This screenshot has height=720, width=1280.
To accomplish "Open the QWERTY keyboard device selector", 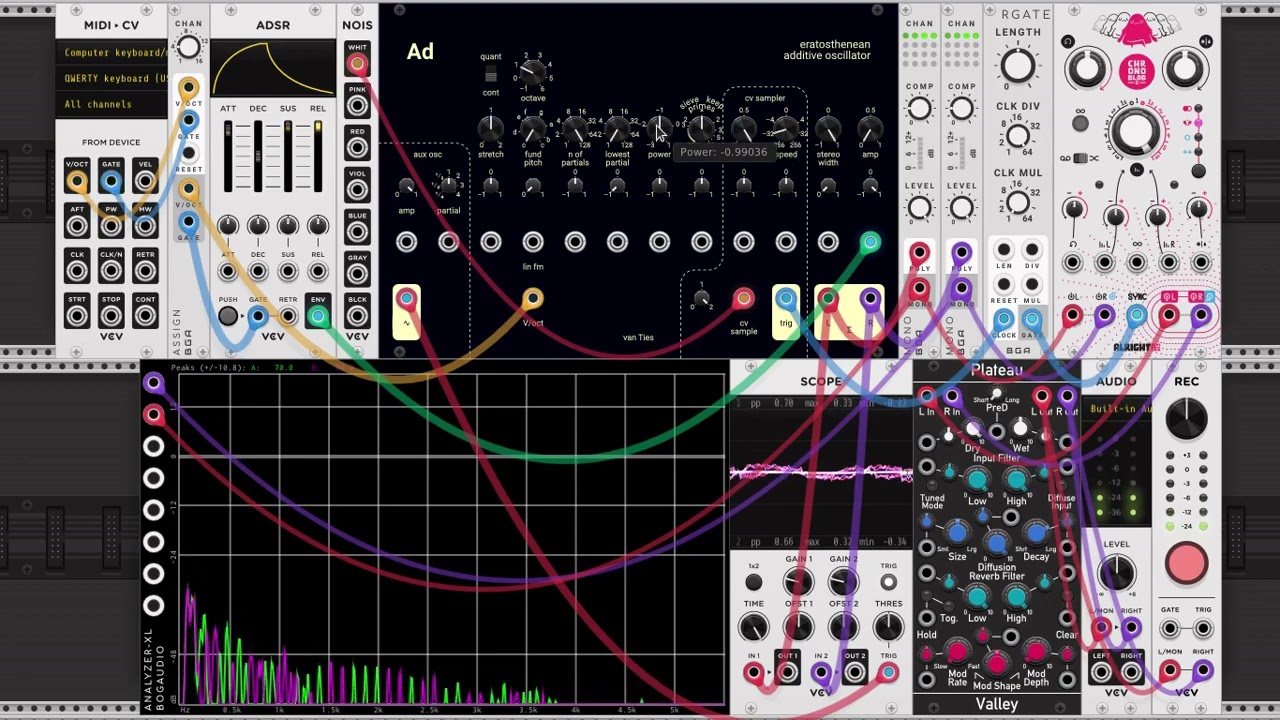I will pyautogui.click(x=112, y=78).
